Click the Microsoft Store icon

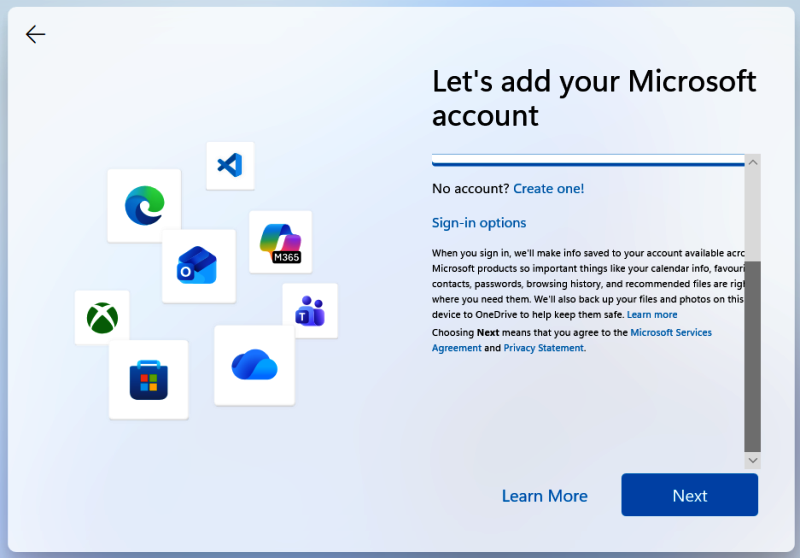pos(148,379)
